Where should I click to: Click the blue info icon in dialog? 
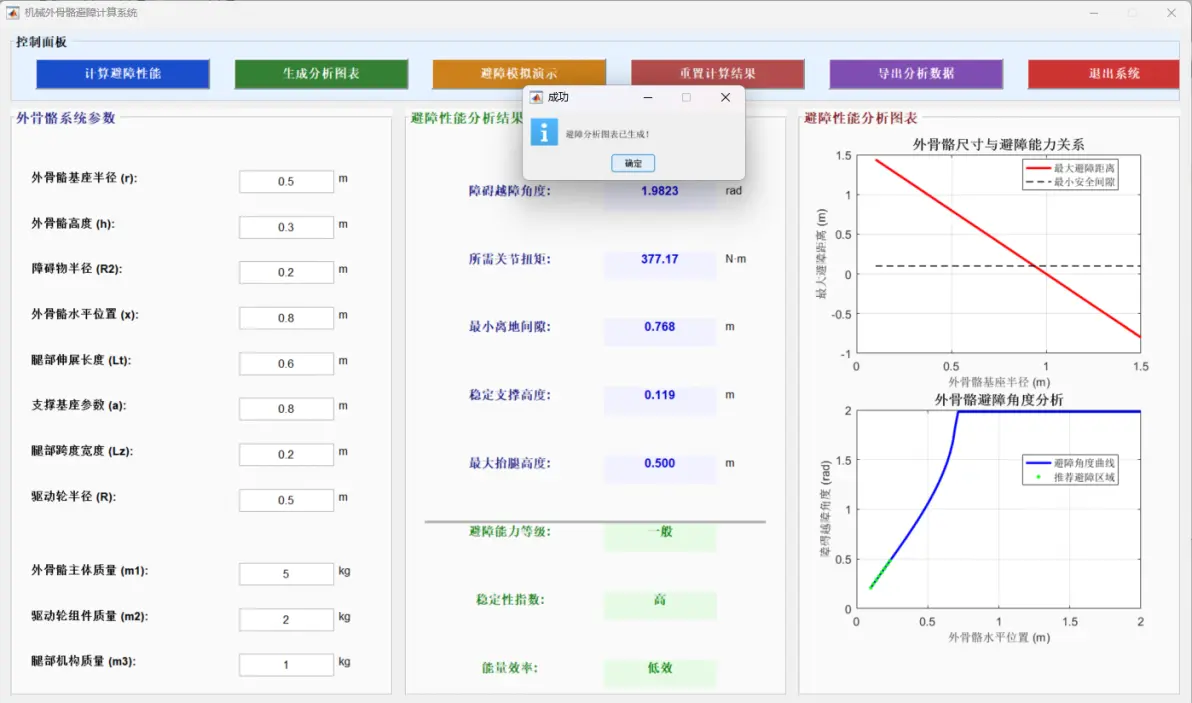(x=544, y=132)
